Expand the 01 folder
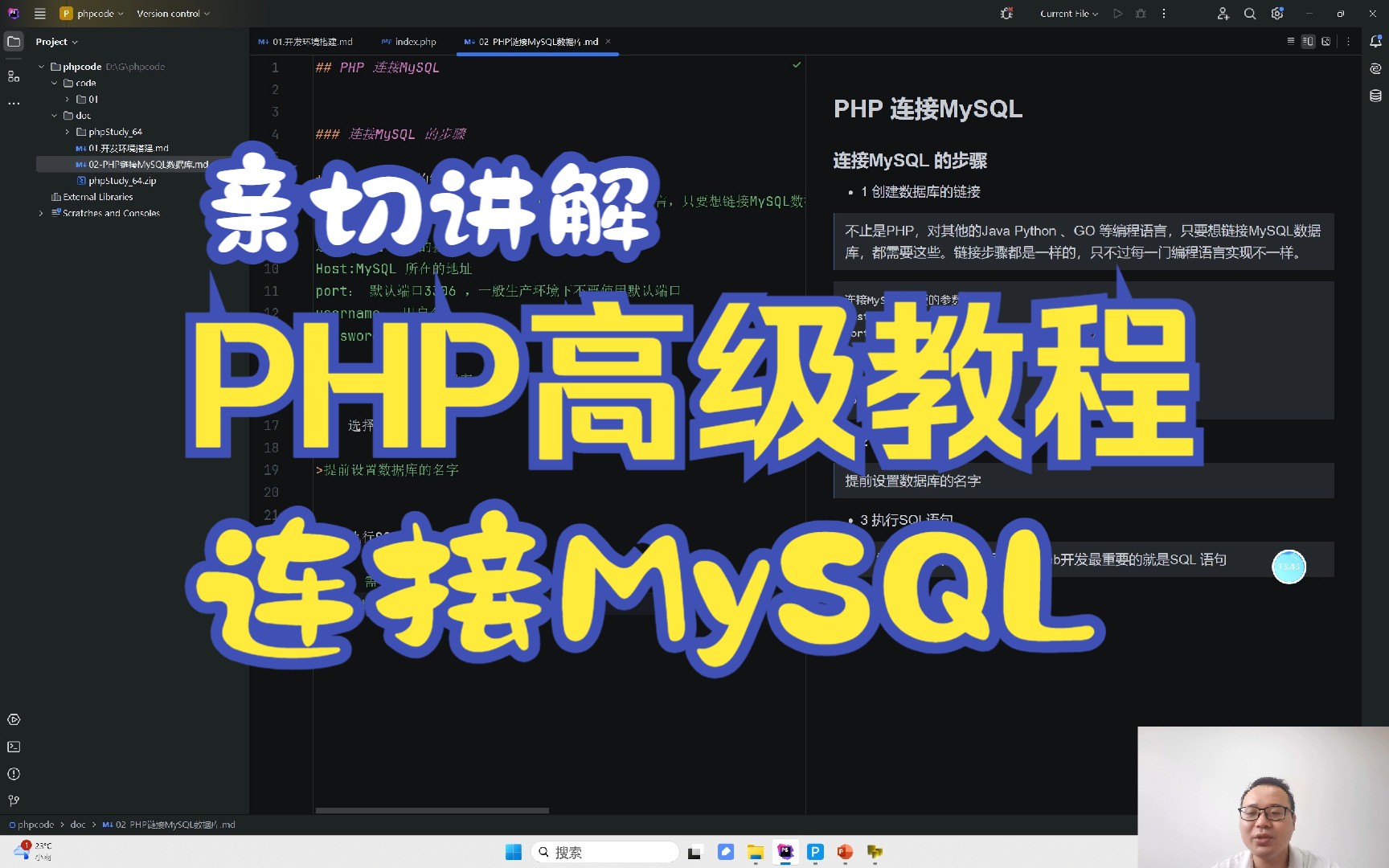This screenshot has width=1389, height=868. tap(68, 100)
